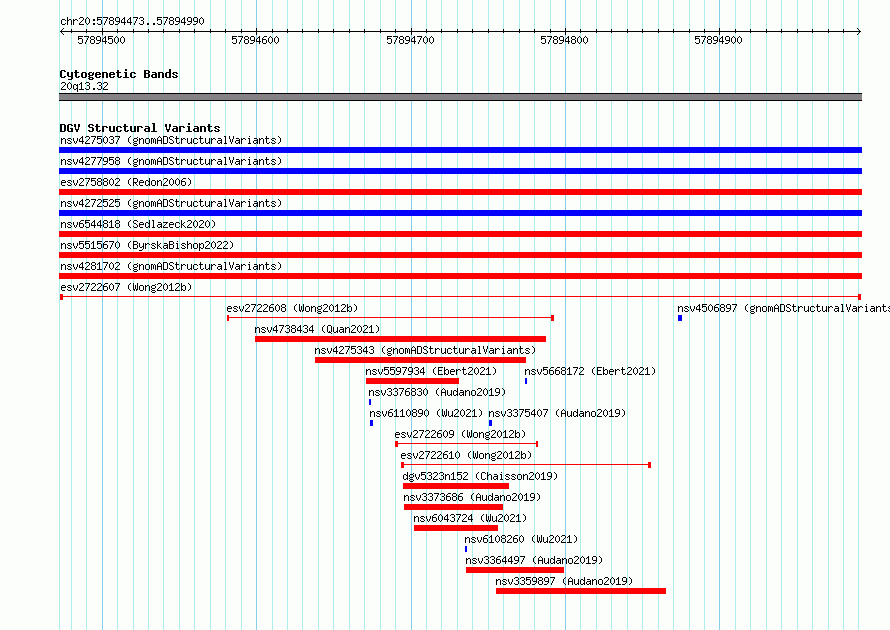The height and width of the screenshot is (630, 890).
Task: Click the small blue marker under nsv5668172
Action: [526, 381]
